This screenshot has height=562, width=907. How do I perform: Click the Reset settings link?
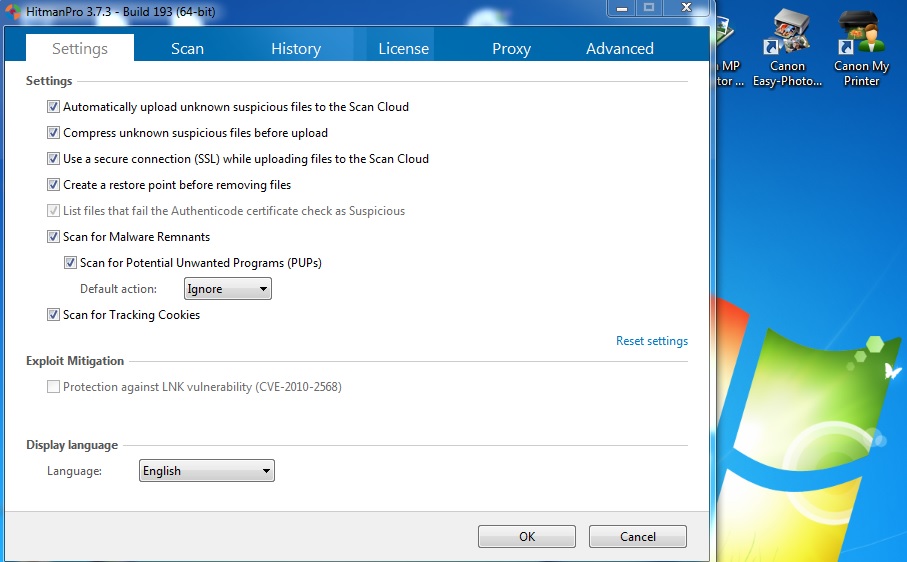coord(652,341)
